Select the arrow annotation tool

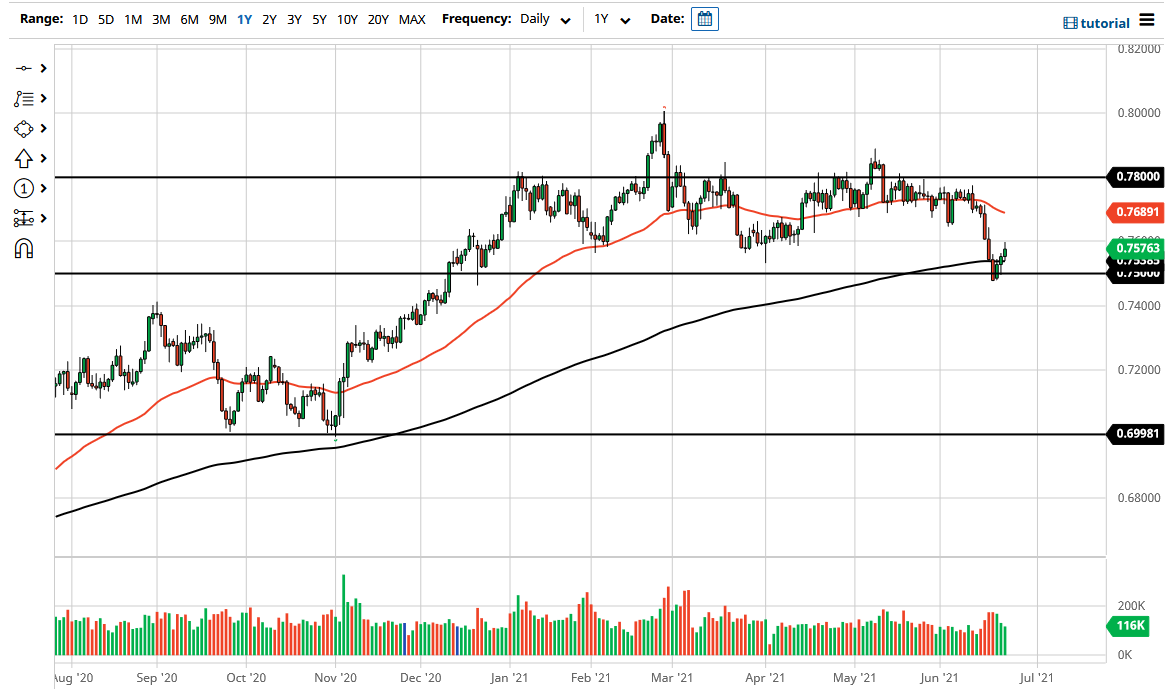pyautogui.click(x=24, y=158)
